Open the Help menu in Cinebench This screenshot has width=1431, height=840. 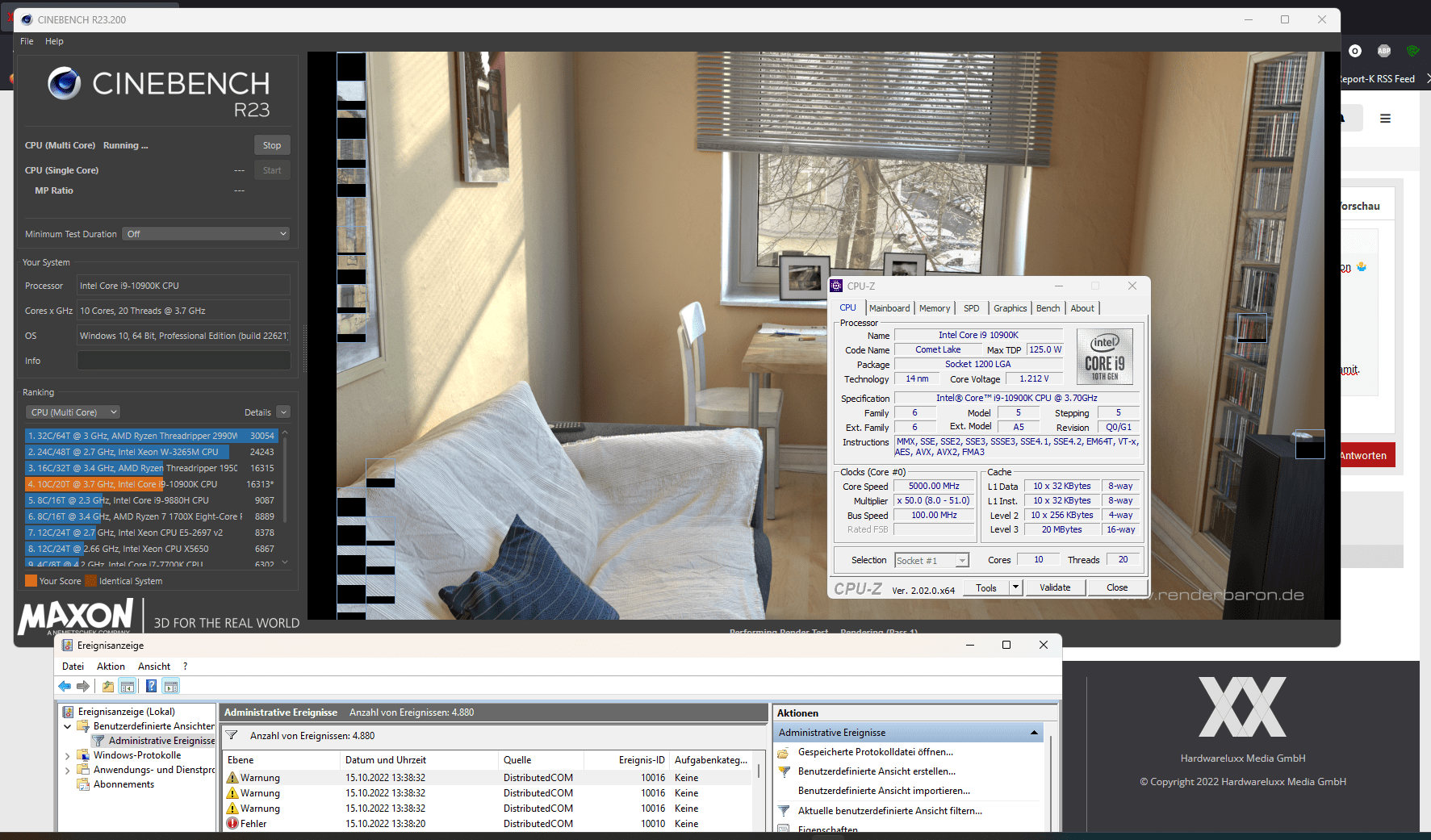coord(54,41)
